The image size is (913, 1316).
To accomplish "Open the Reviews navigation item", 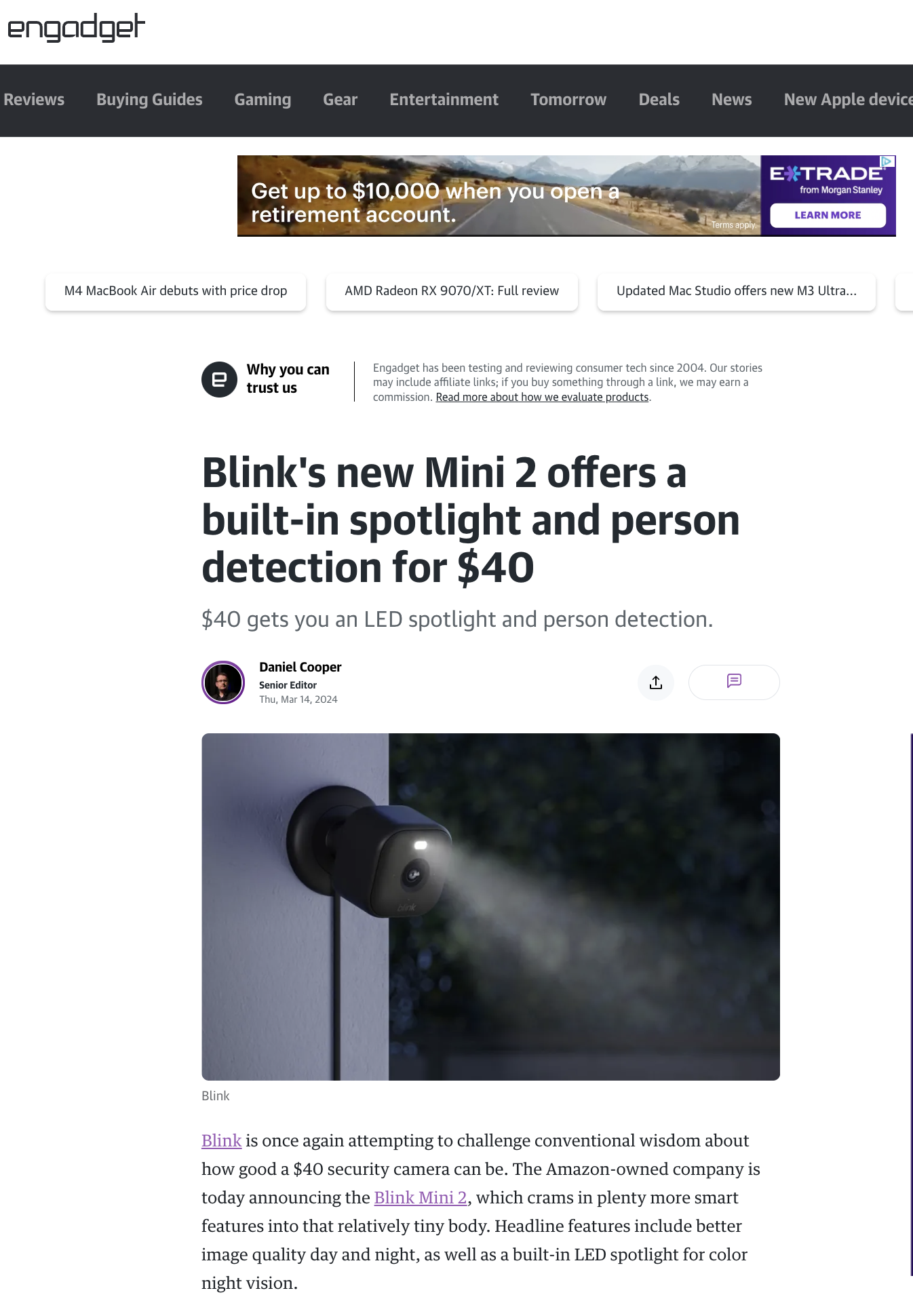I will point(33,100).
